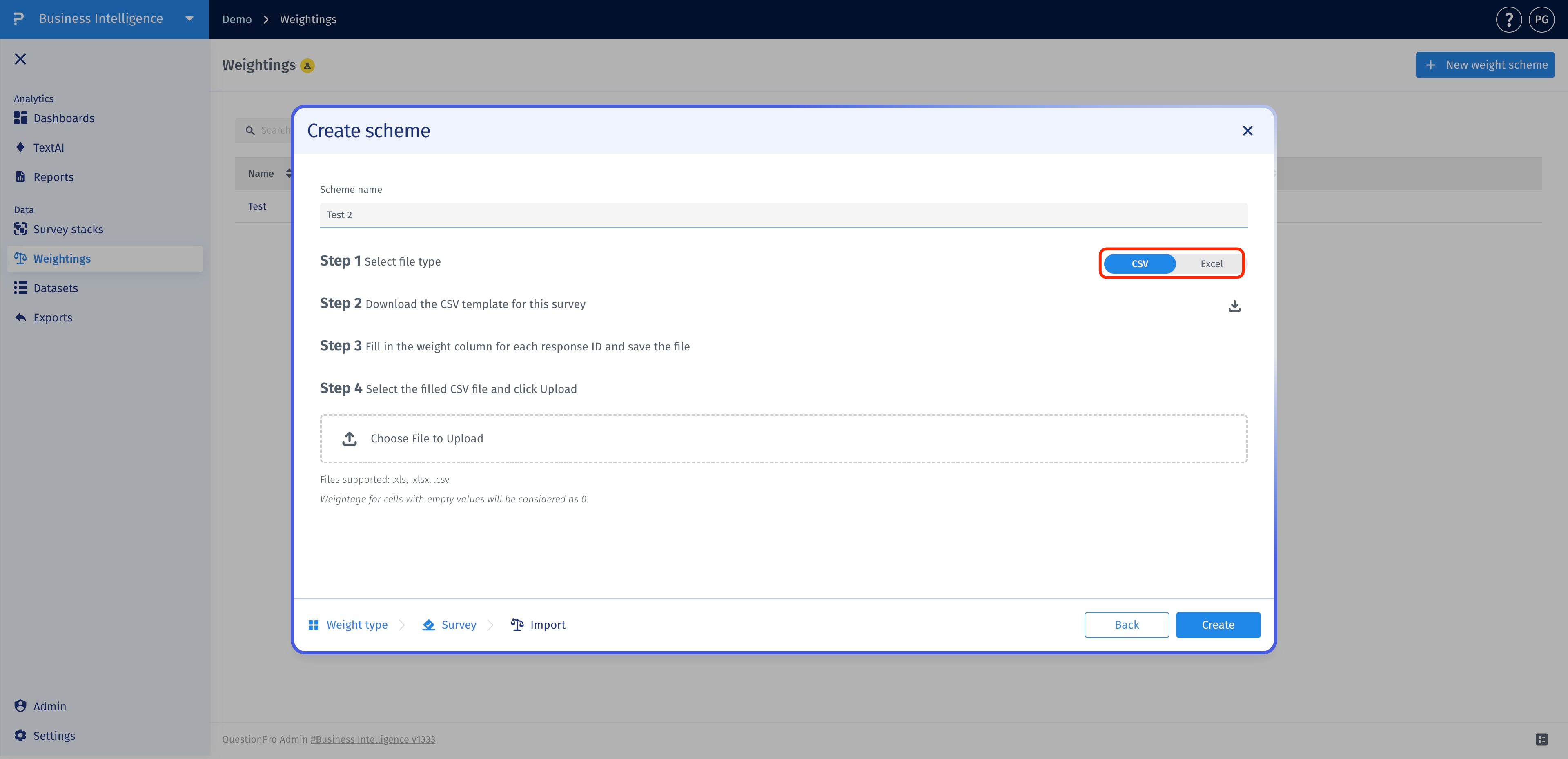Open the Business Intelligence v1333 footer link
1568x759 pixels.
(372, 739)
